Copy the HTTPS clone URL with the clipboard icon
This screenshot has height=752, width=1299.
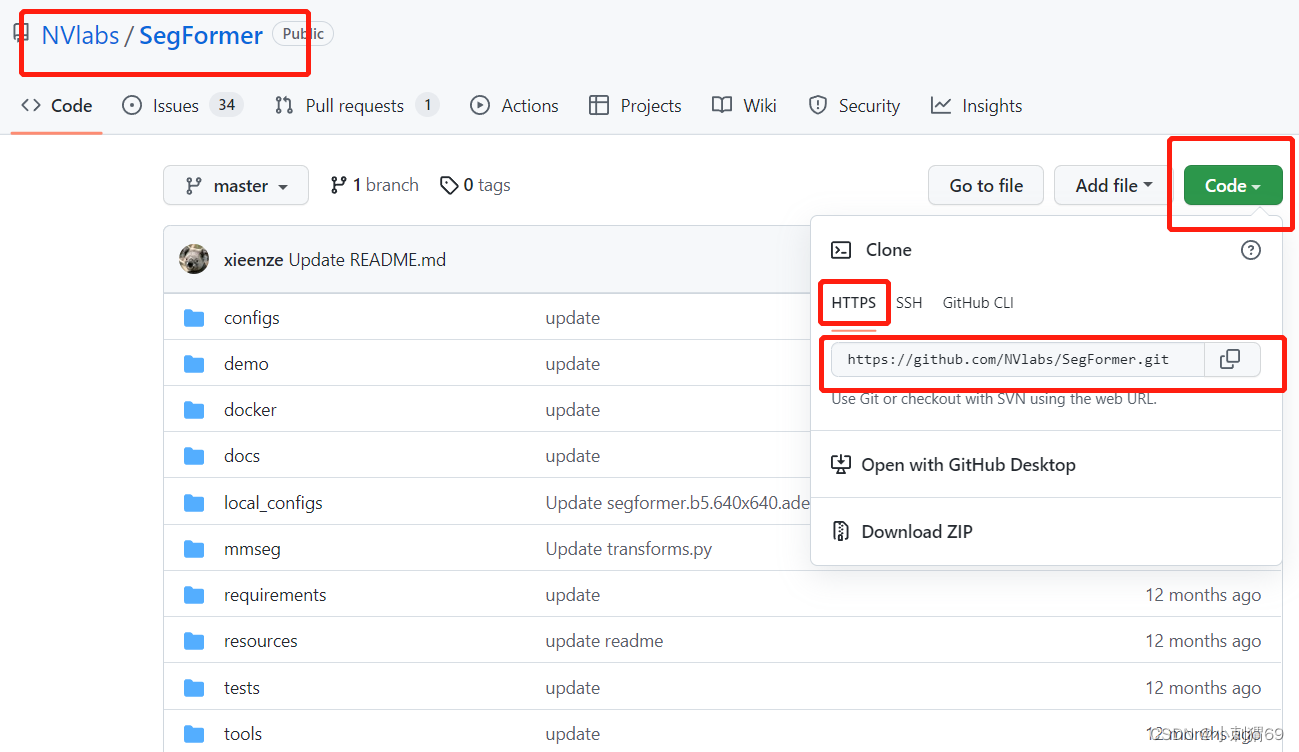pyautogui.click(x=1230, y=359)
